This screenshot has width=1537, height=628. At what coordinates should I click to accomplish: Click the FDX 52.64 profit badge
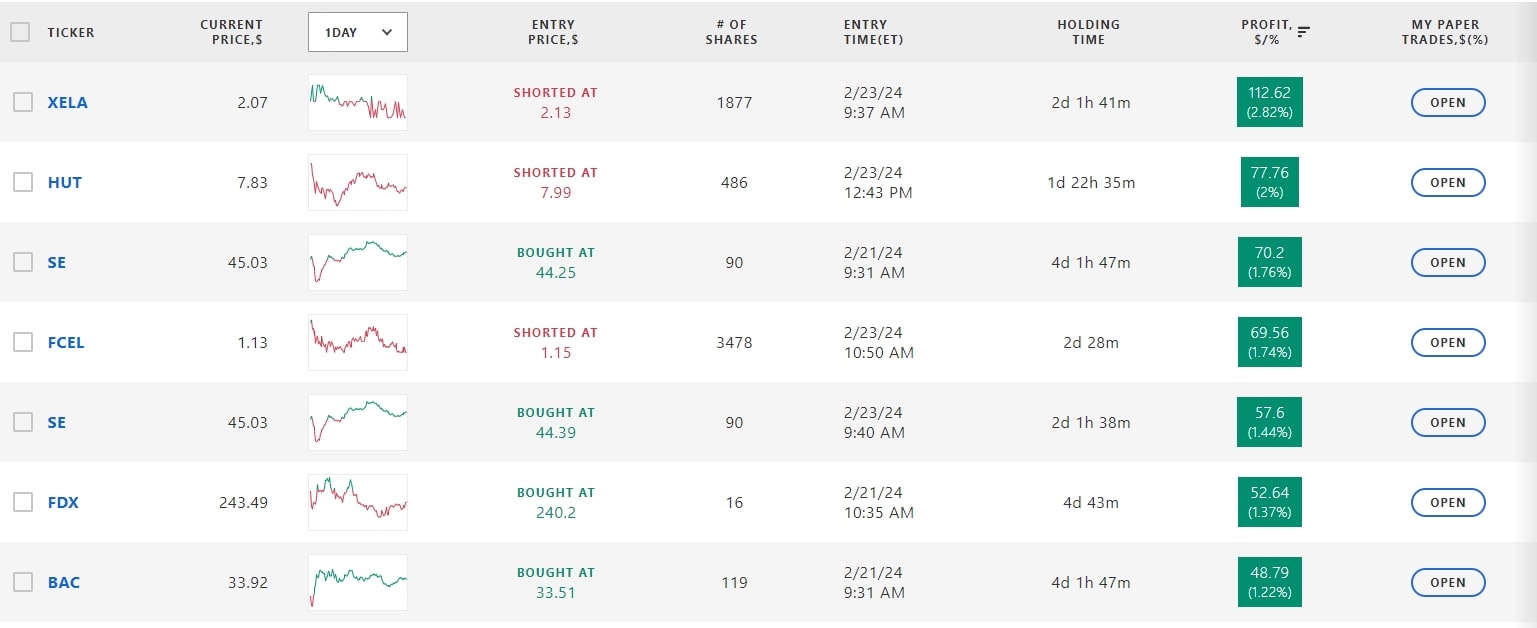coord(1269,502)
